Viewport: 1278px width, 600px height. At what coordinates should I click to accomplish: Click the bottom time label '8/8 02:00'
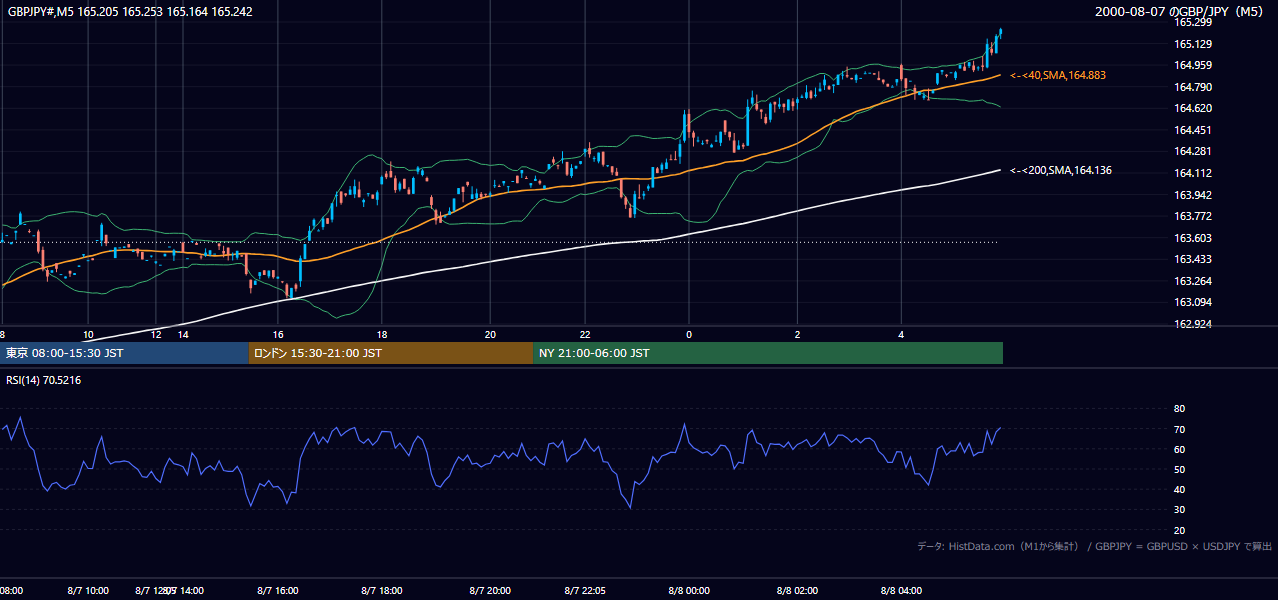click(797, 590)
